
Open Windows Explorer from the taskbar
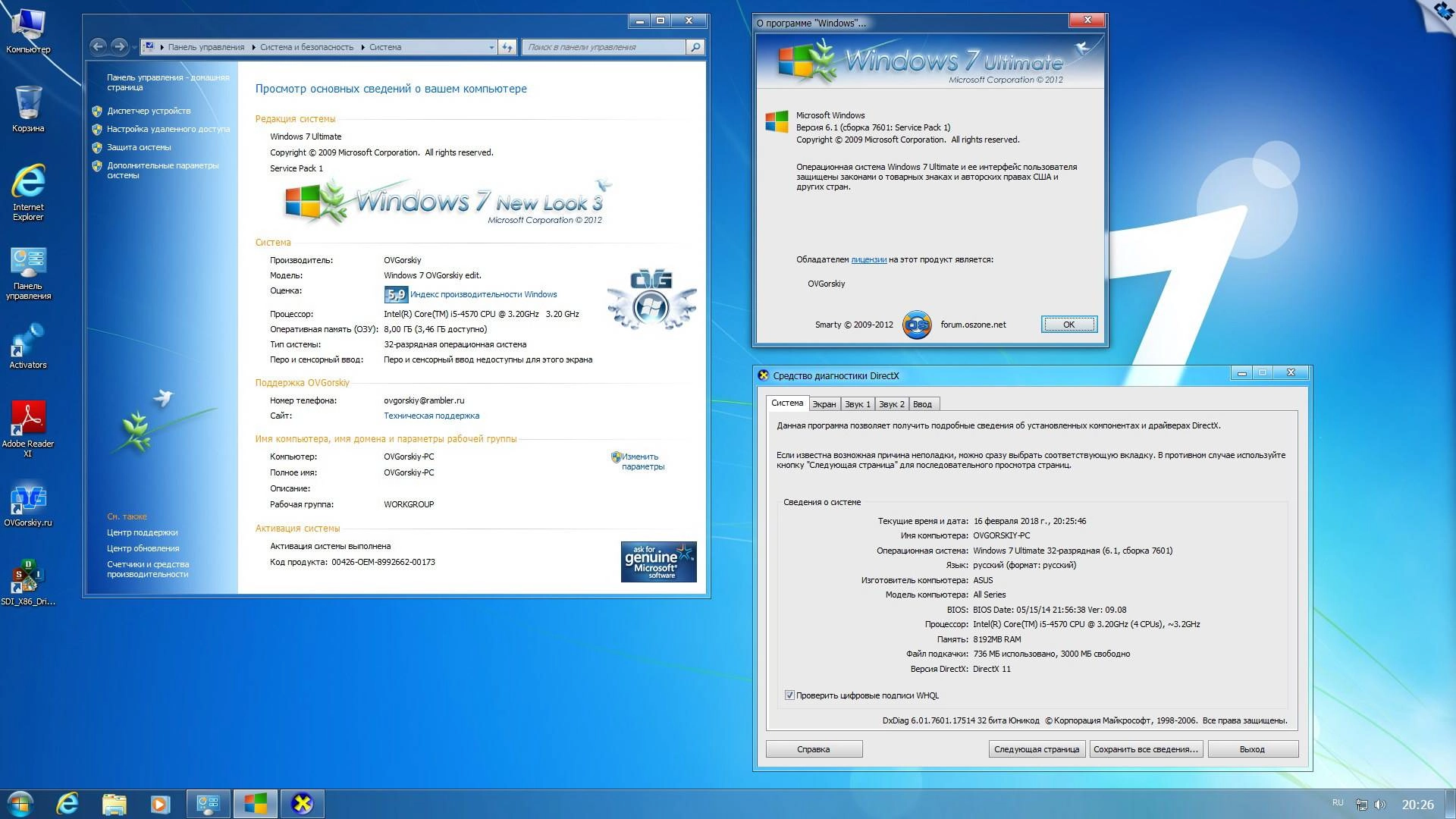[x=114, y=803]
